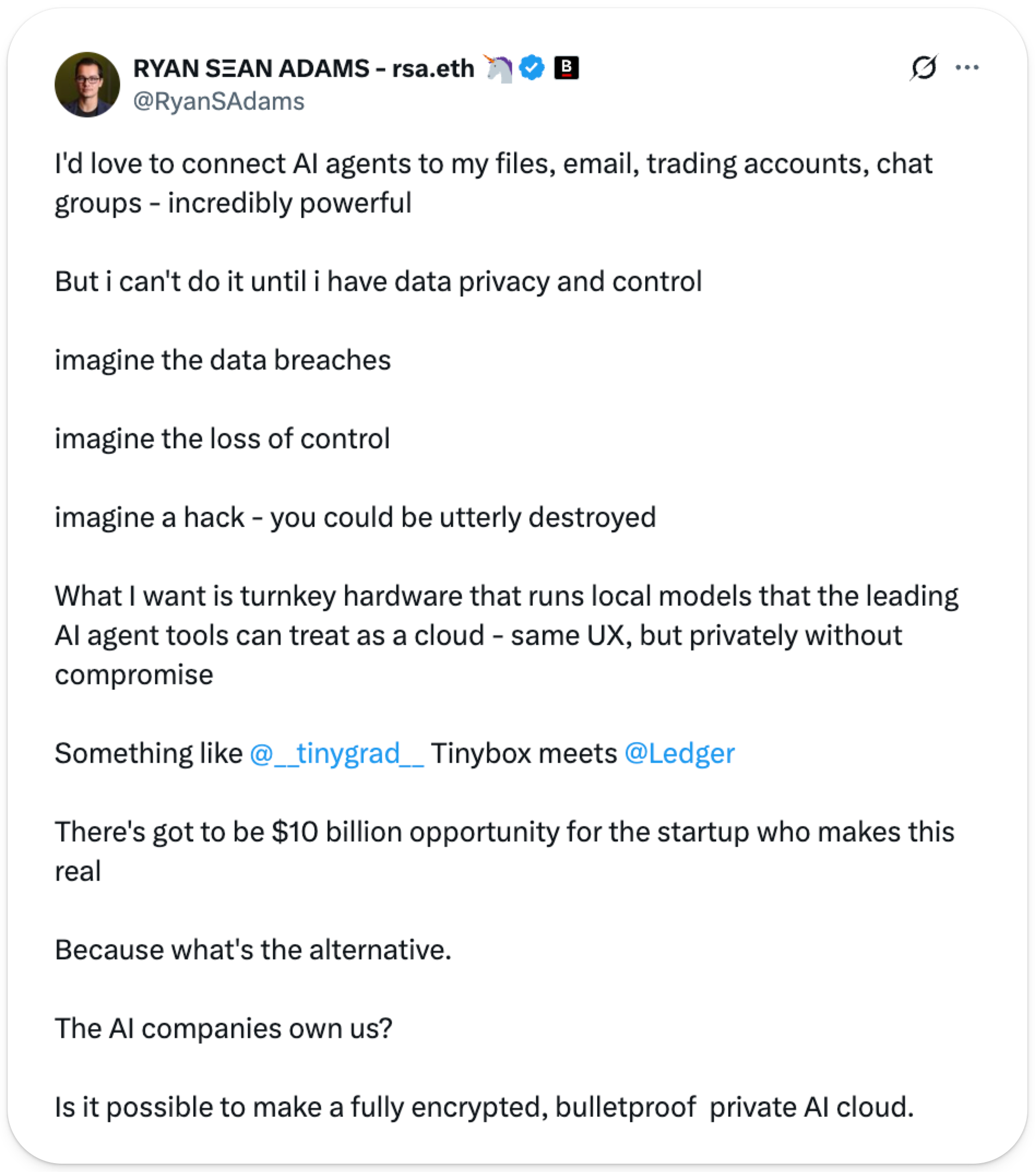Click the black B affiliation badge
Image resolution: width=1036 pixels, height=1173 pixels.
coord(566,68)
